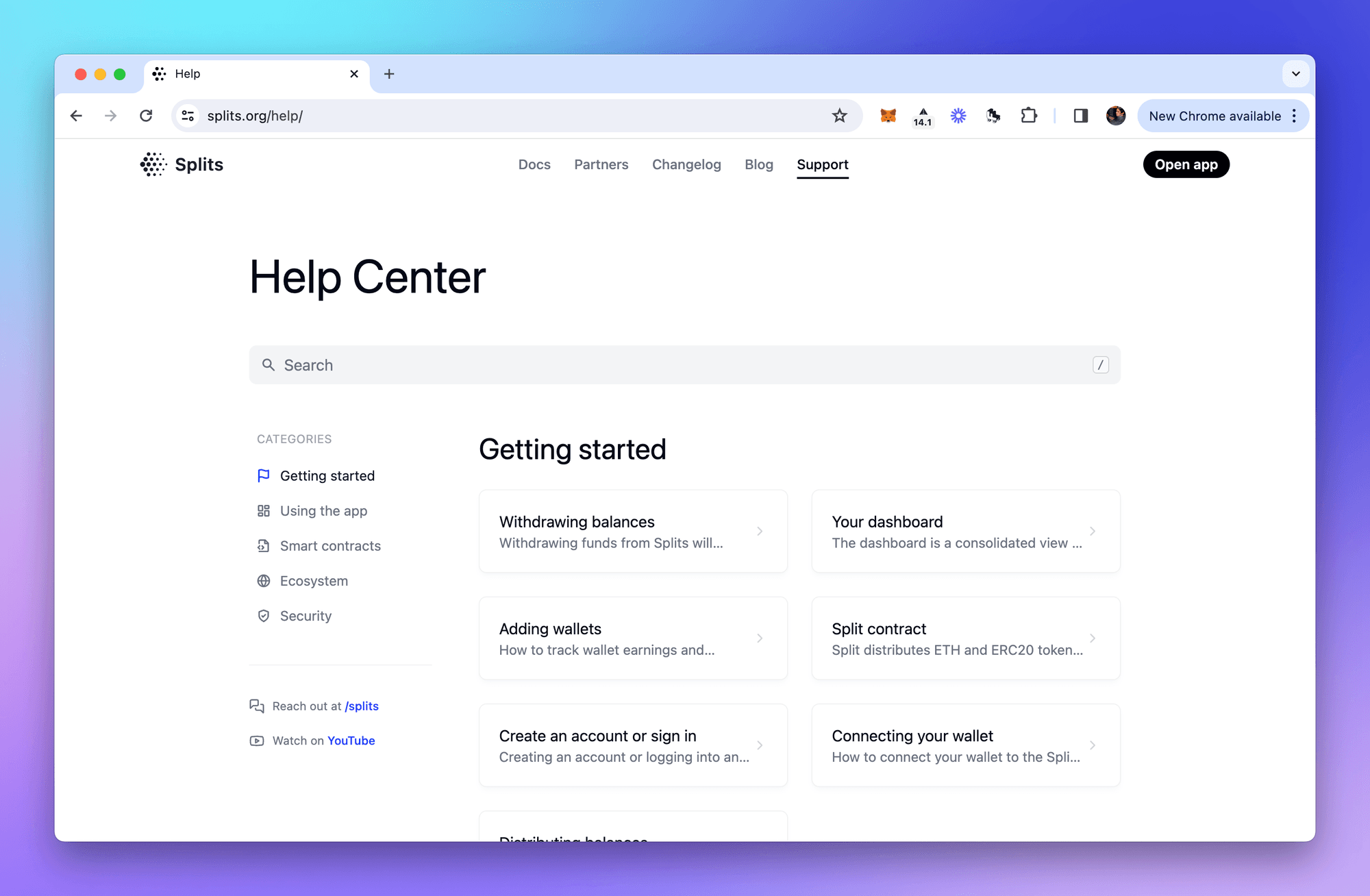Viewport: 1370px width, 896px height.
Task: Select the Getting started category
Action: coord(328,475)
